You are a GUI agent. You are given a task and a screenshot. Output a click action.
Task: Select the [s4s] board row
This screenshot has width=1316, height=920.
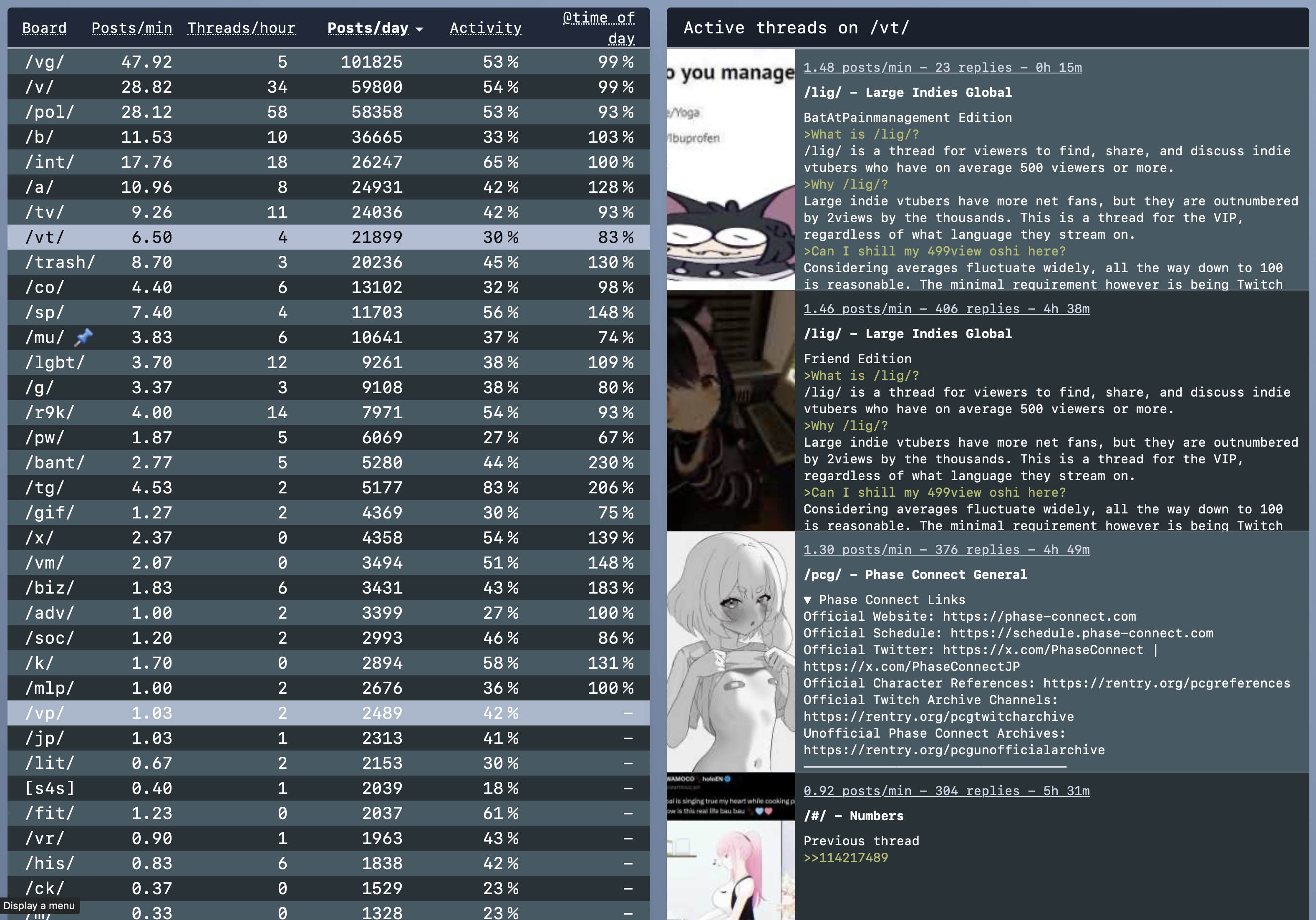[x=328, y=788]
